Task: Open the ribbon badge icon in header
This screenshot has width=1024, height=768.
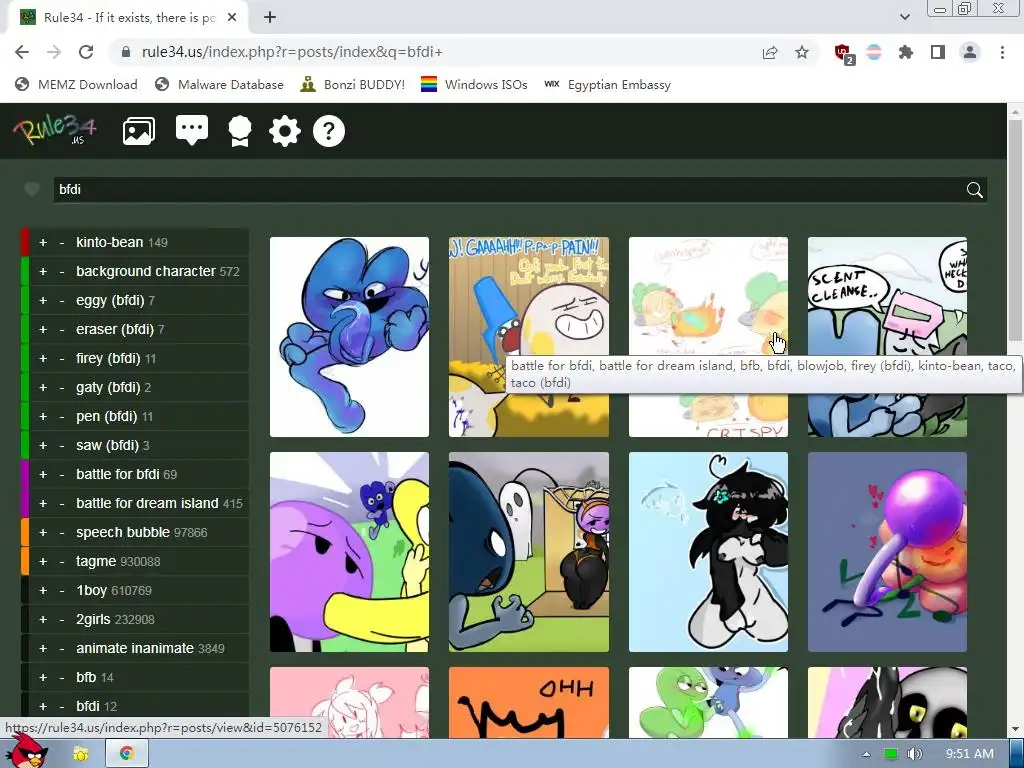Action: [240, 131]
